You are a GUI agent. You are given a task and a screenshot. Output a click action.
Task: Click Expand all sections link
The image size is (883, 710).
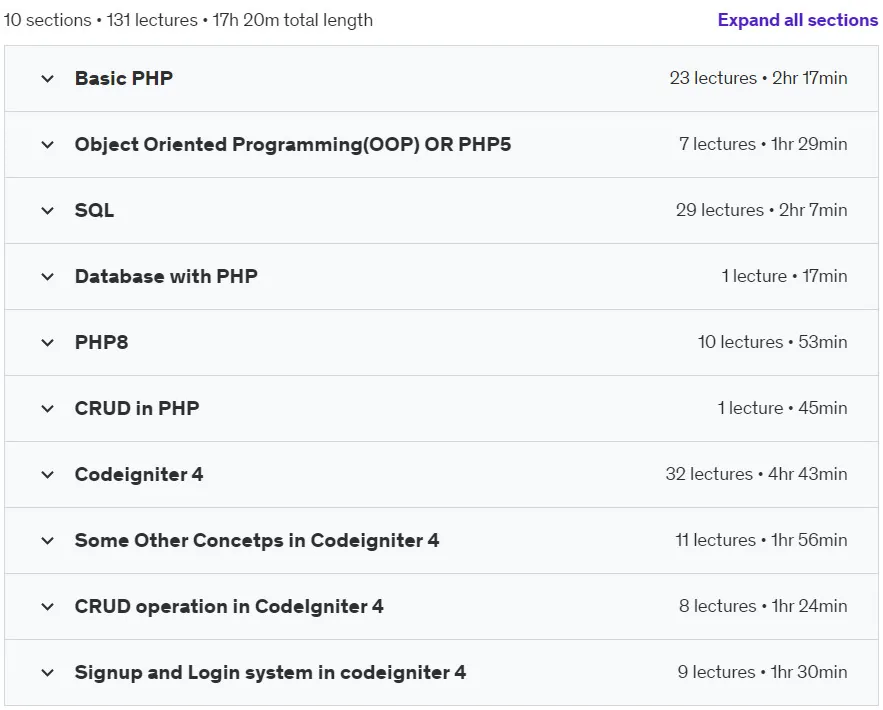tap(797, 20)
